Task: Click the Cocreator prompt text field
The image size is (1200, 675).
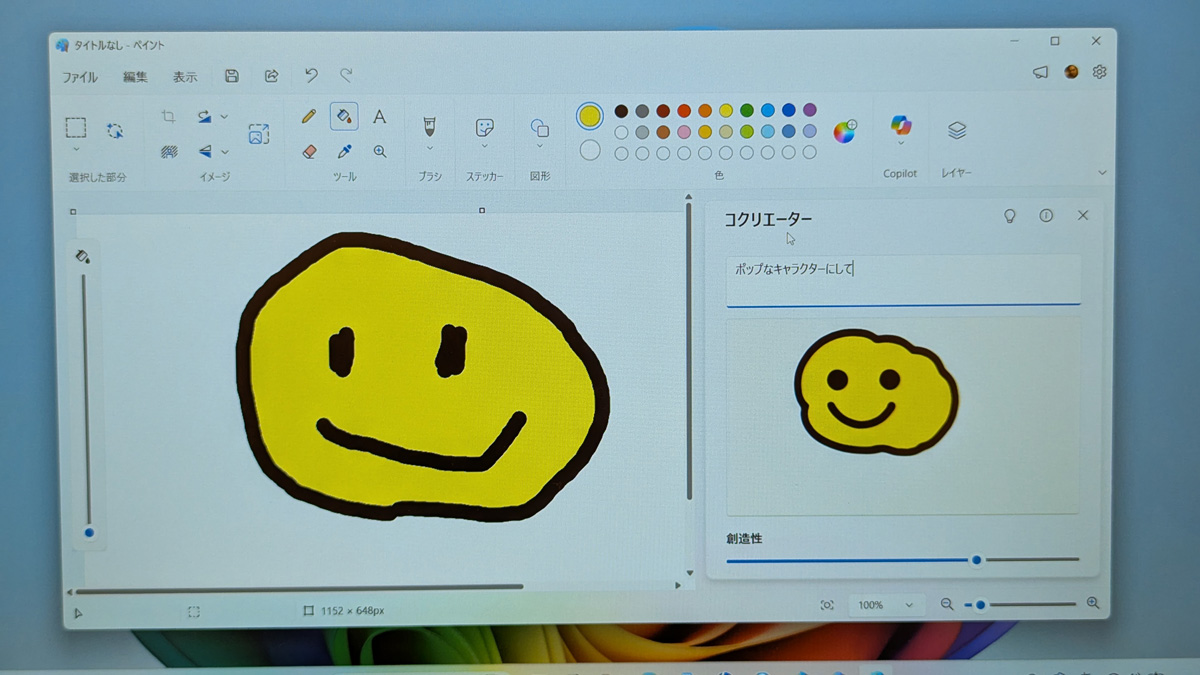Action: (904, 280)
